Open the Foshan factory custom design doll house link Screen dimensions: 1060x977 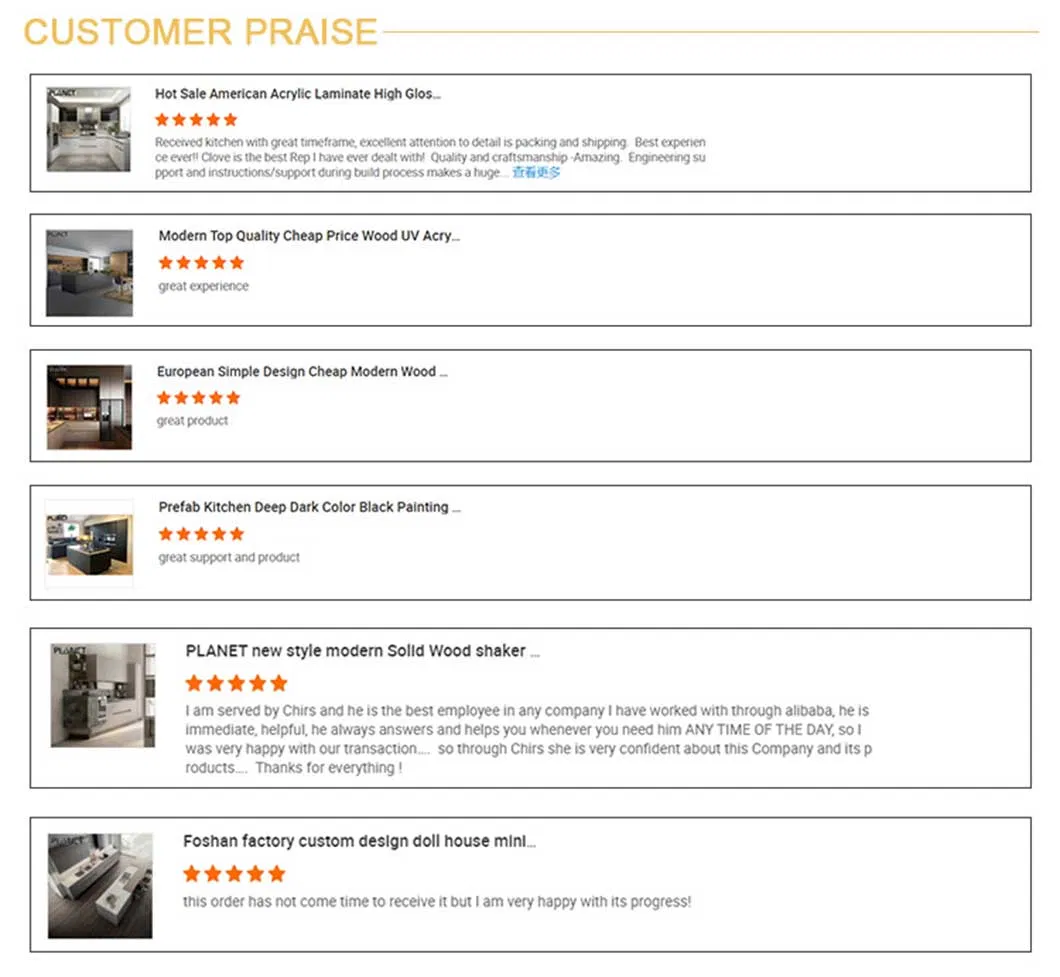tap(359, 842)
